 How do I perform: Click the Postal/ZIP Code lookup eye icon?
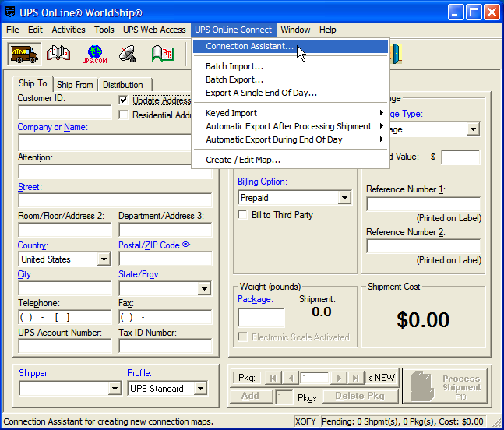click(x=186, y=244)
